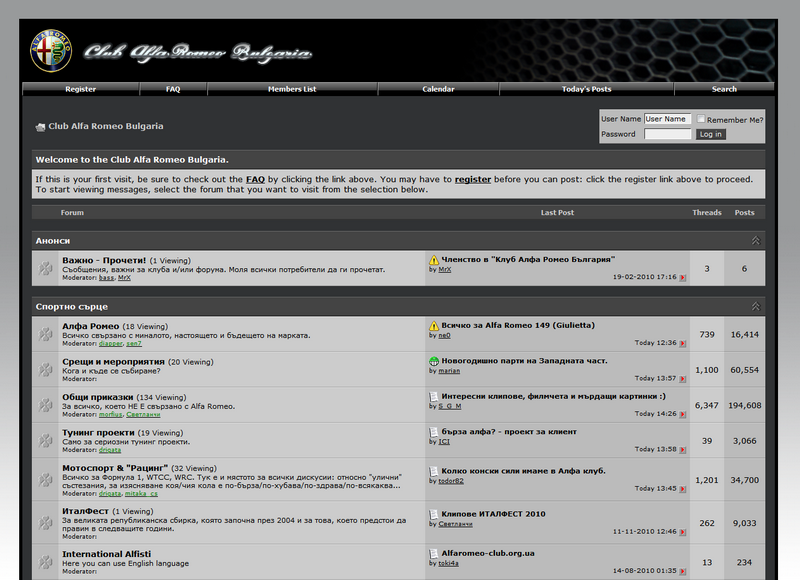Click the Password input field
This screenshot has width=800, height=580.
[x=667, y=134]
